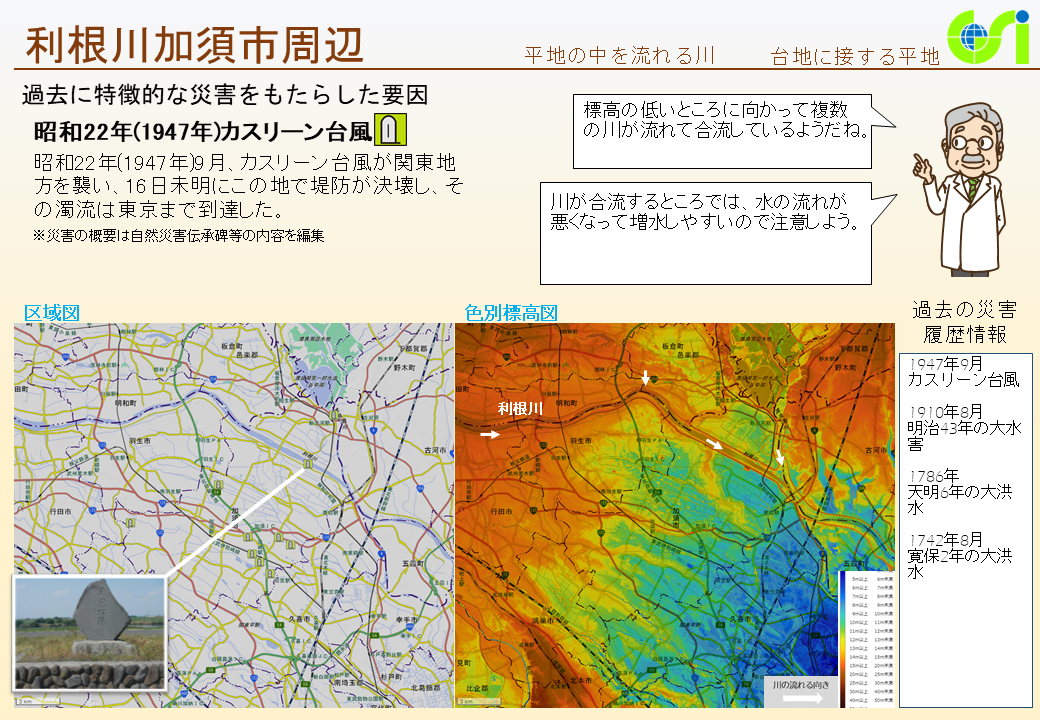Click the 昭和22年(1947年)カスリーン台風 heading text
1040x720 pixels.
pyautogui.click(x=202, y=132)
